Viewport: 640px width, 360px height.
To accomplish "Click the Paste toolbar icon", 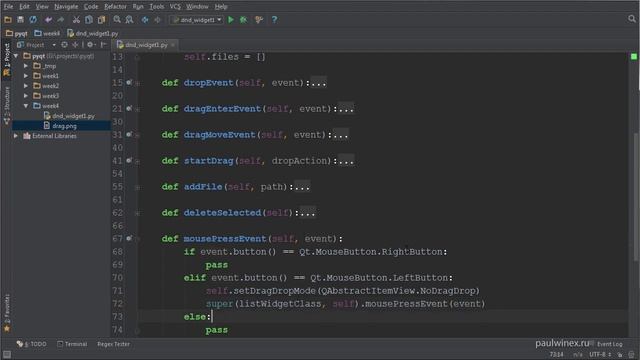I will [101, 20].
